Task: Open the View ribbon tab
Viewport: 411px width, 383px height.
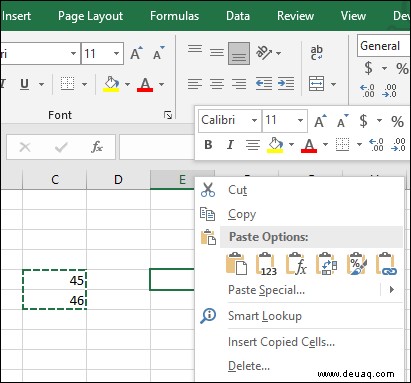Action: pos(353,16)
